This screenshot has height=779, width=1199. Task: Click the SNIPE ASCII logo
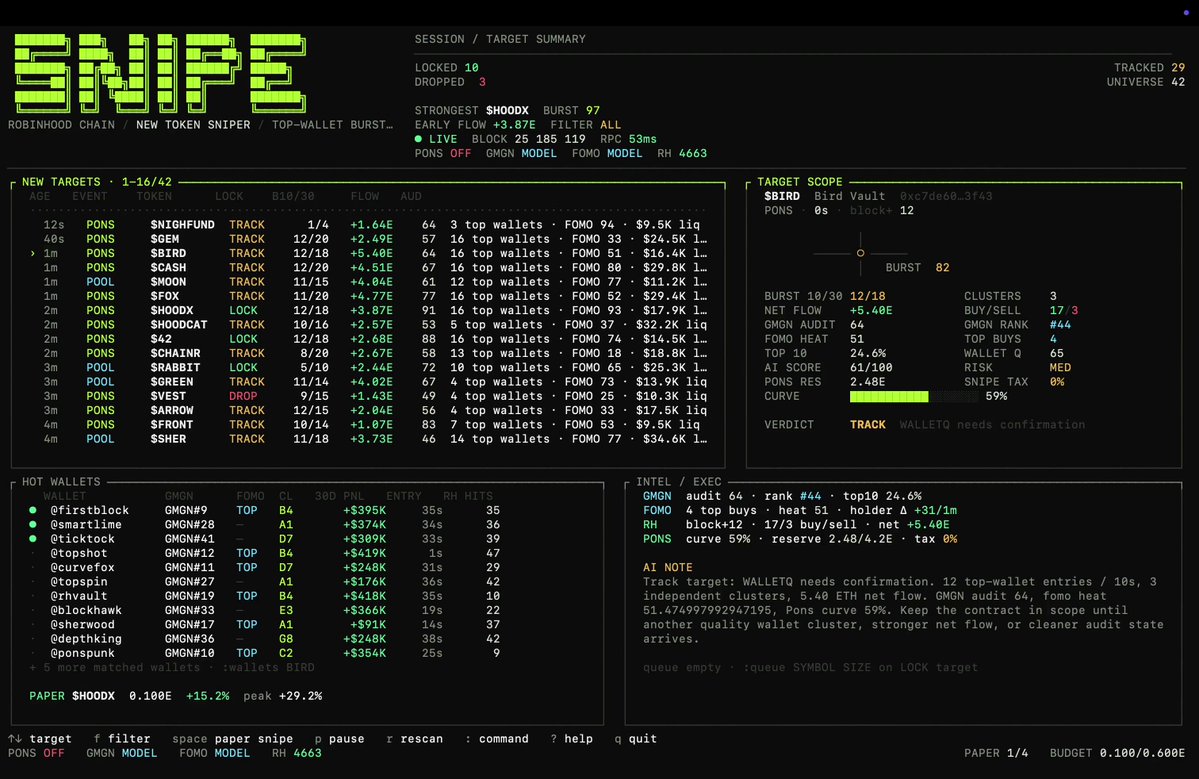[x=161, y=73]
